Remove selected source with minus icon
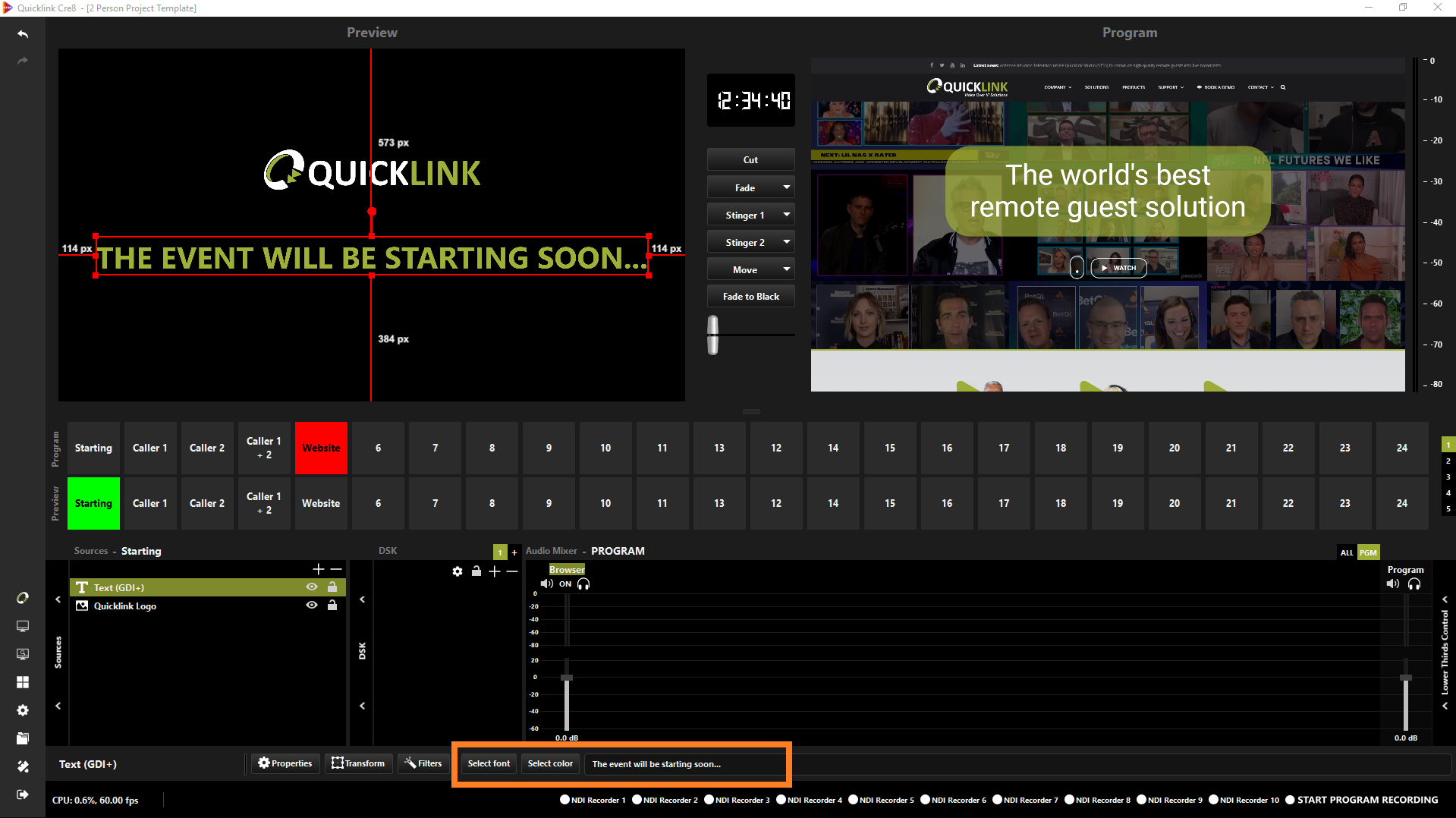1456x818 pixels. coord(336,569)
